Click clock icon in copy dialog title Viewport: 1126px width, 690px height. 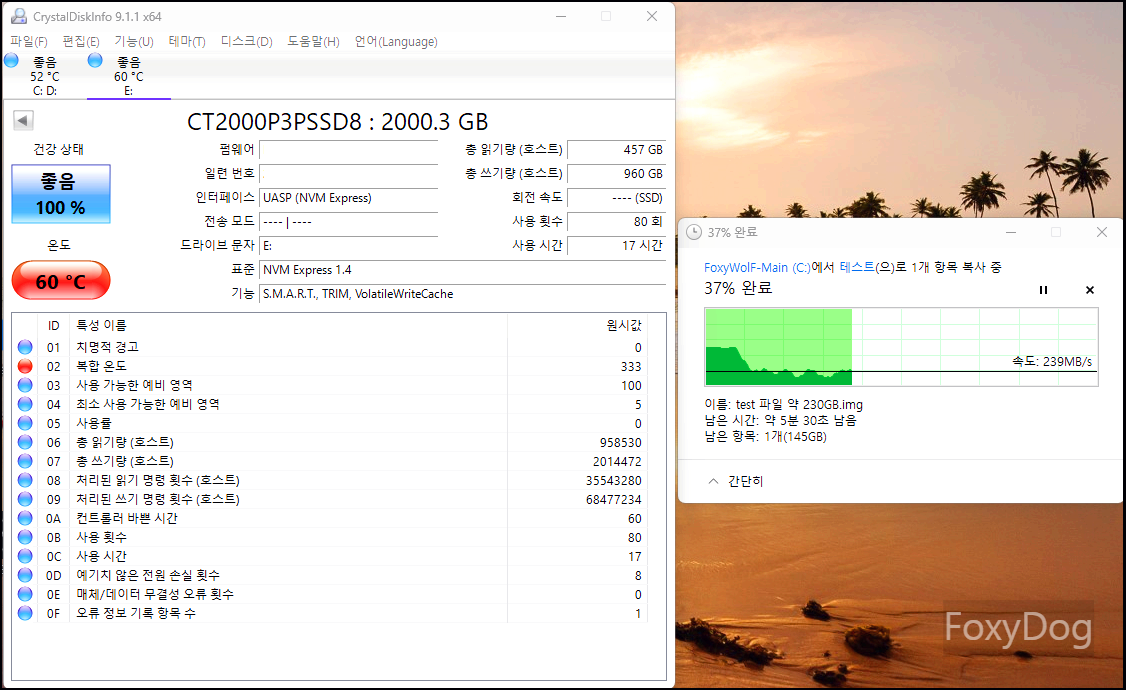694,232
